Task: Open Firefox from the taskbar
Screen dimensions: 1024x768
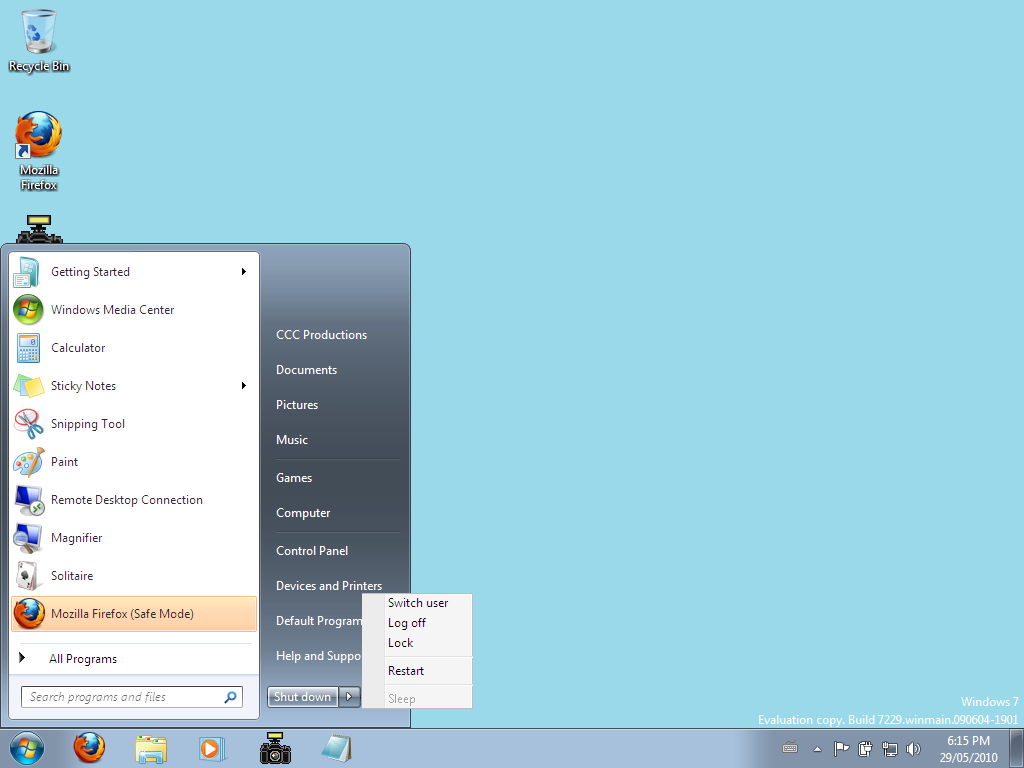Action: click(x=89, y=748)
